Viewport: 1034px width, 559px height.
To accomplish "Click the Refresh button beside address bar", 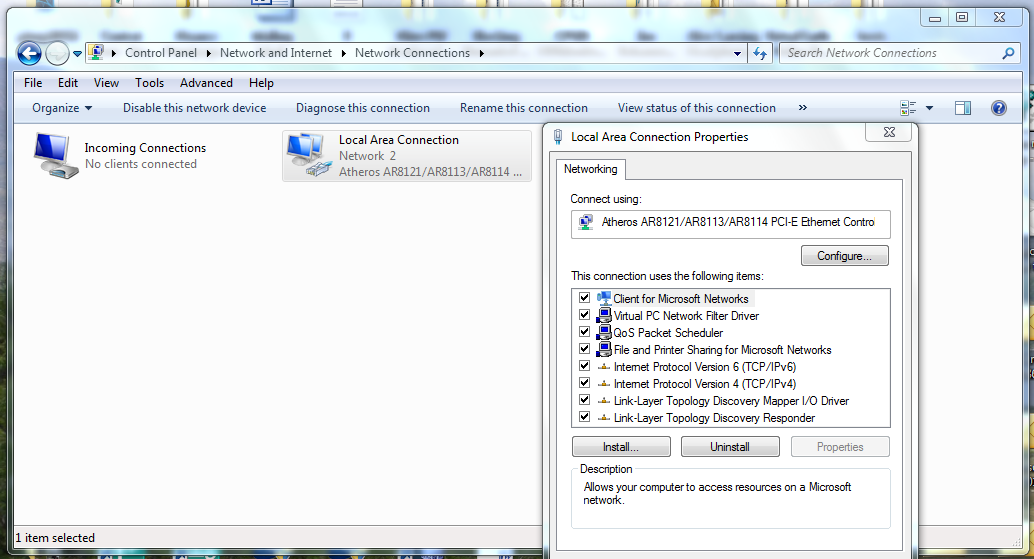I will pyautogui.click(x=760, y=54).
